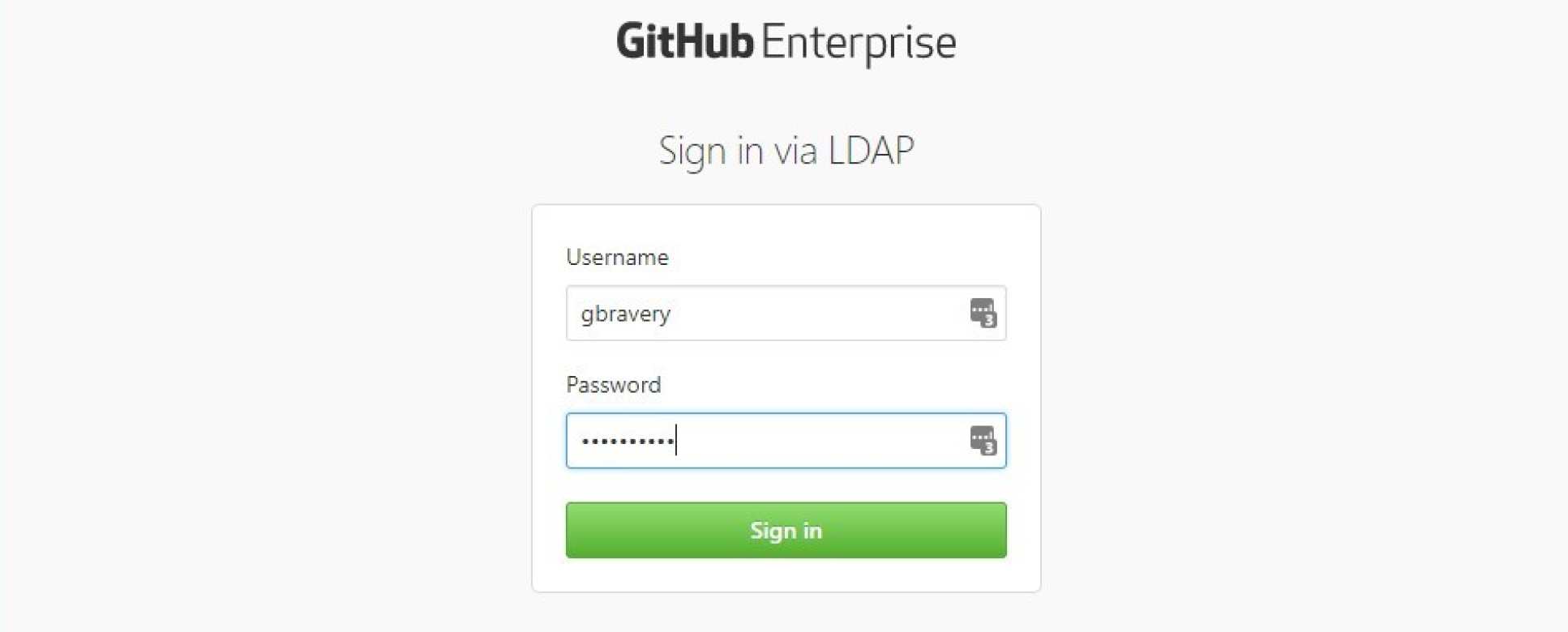The width and height of the screenshot is (1568, 632).
Task: Click the Sign in via LDAP heading
Action: pos(786,152)
